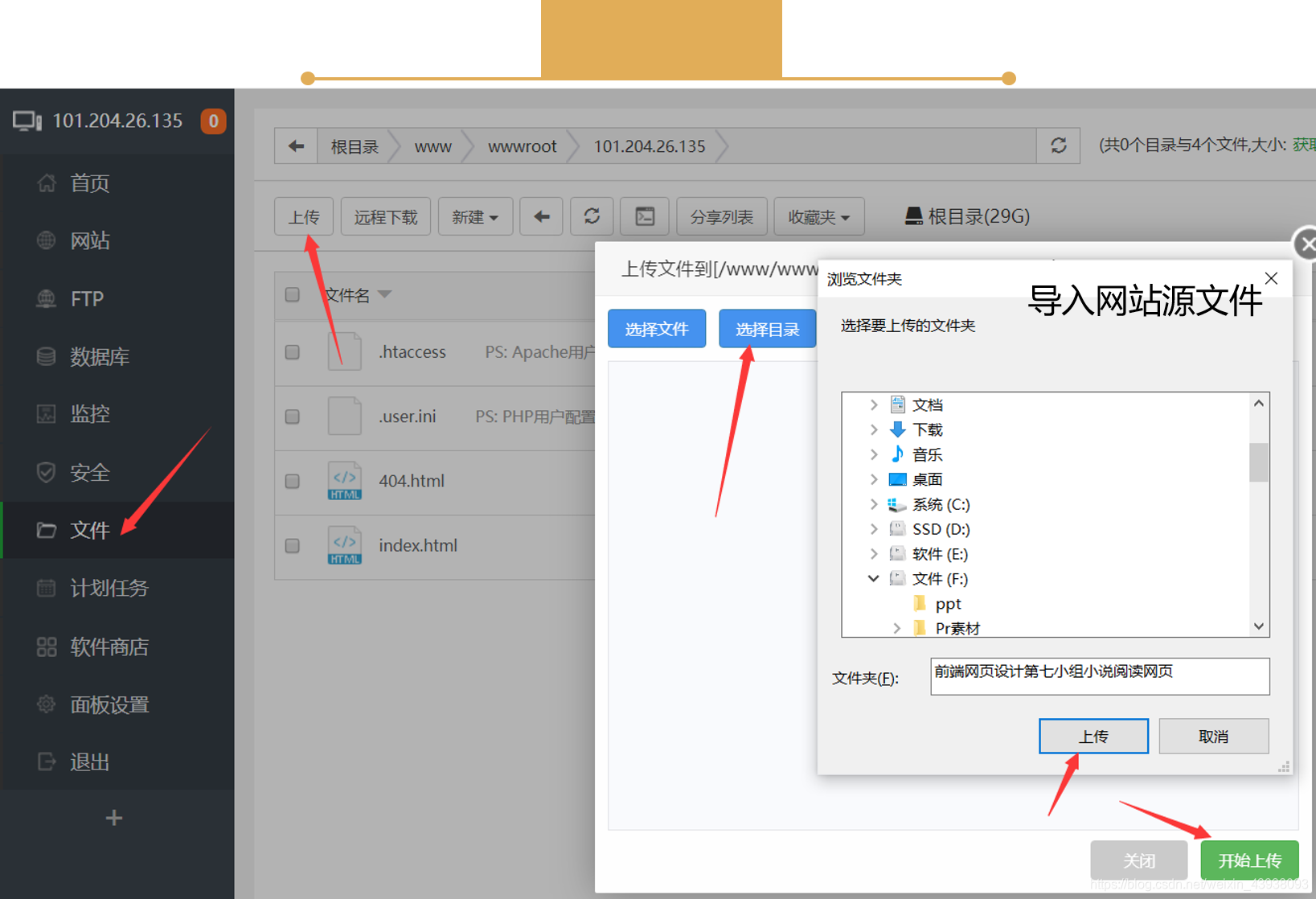
Task: Click the 101.204.26.135 breadcrumb
Action: pos(649,146)
